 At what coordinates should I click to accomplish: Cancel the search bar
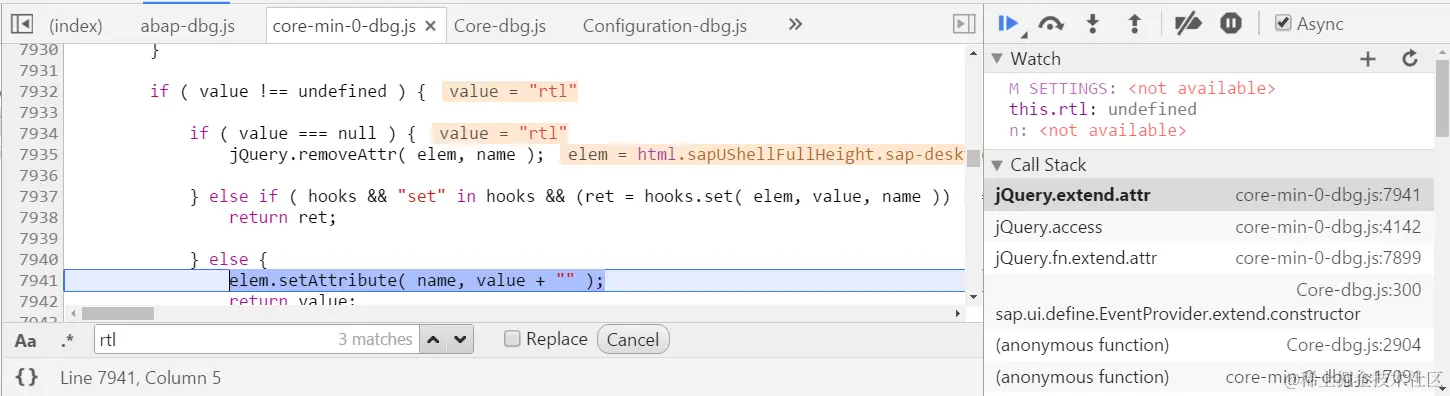click(633, 340)
